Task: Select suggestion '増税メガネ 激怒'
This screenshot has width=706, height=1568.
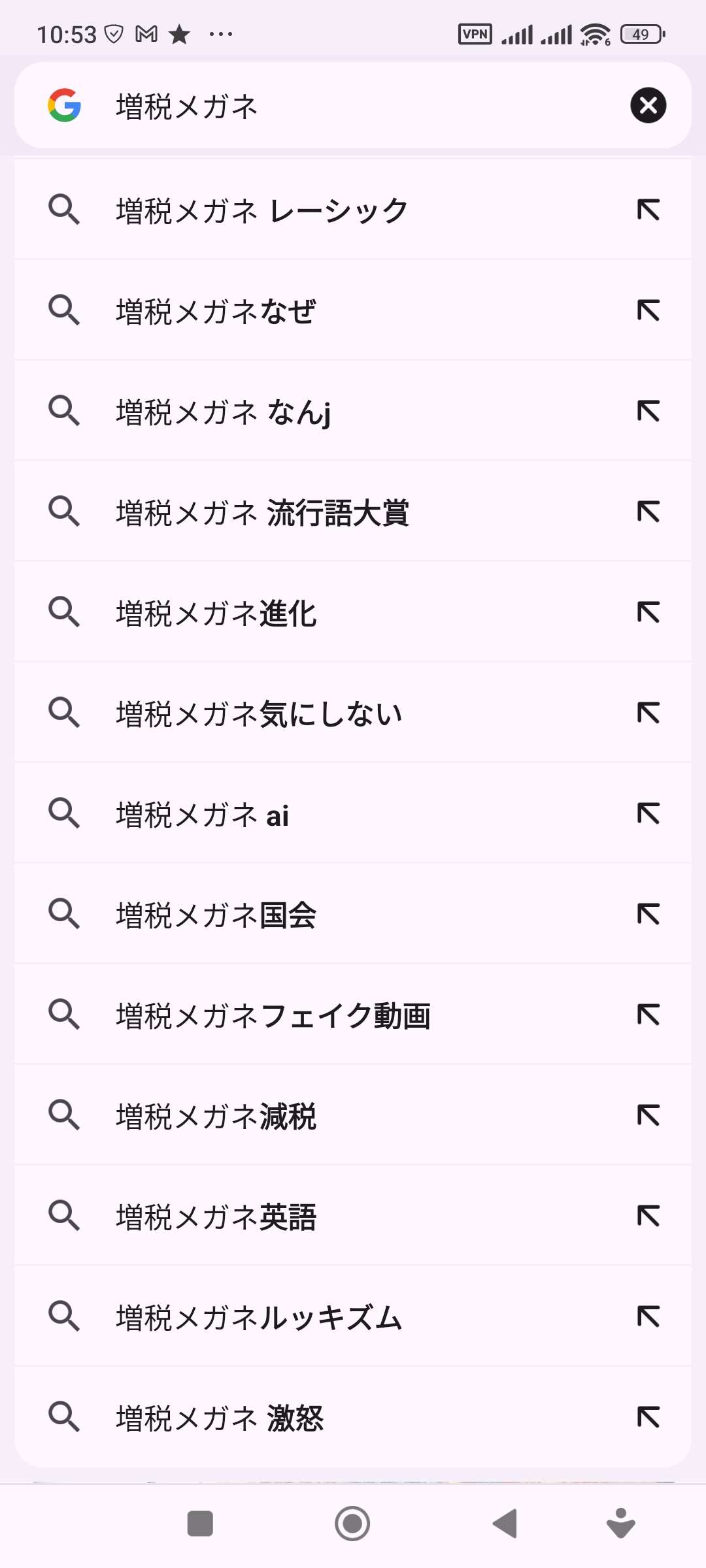Action: tap(220, 1418)
